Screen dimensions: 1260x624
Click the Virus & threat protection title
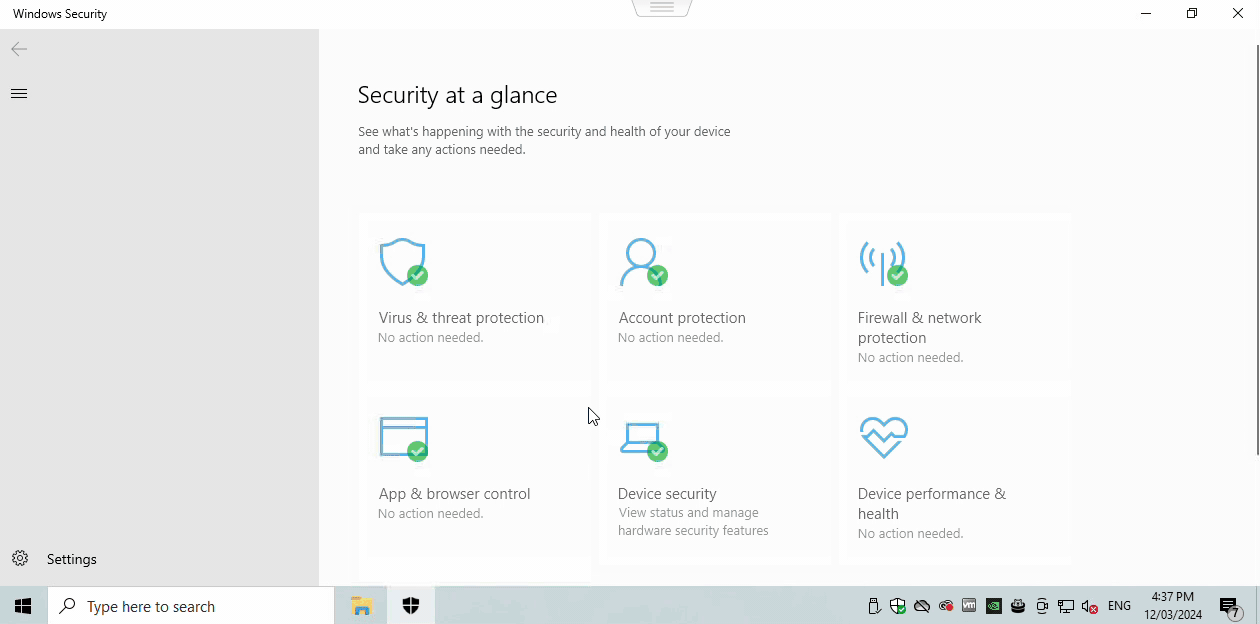[x=461, y=318]
